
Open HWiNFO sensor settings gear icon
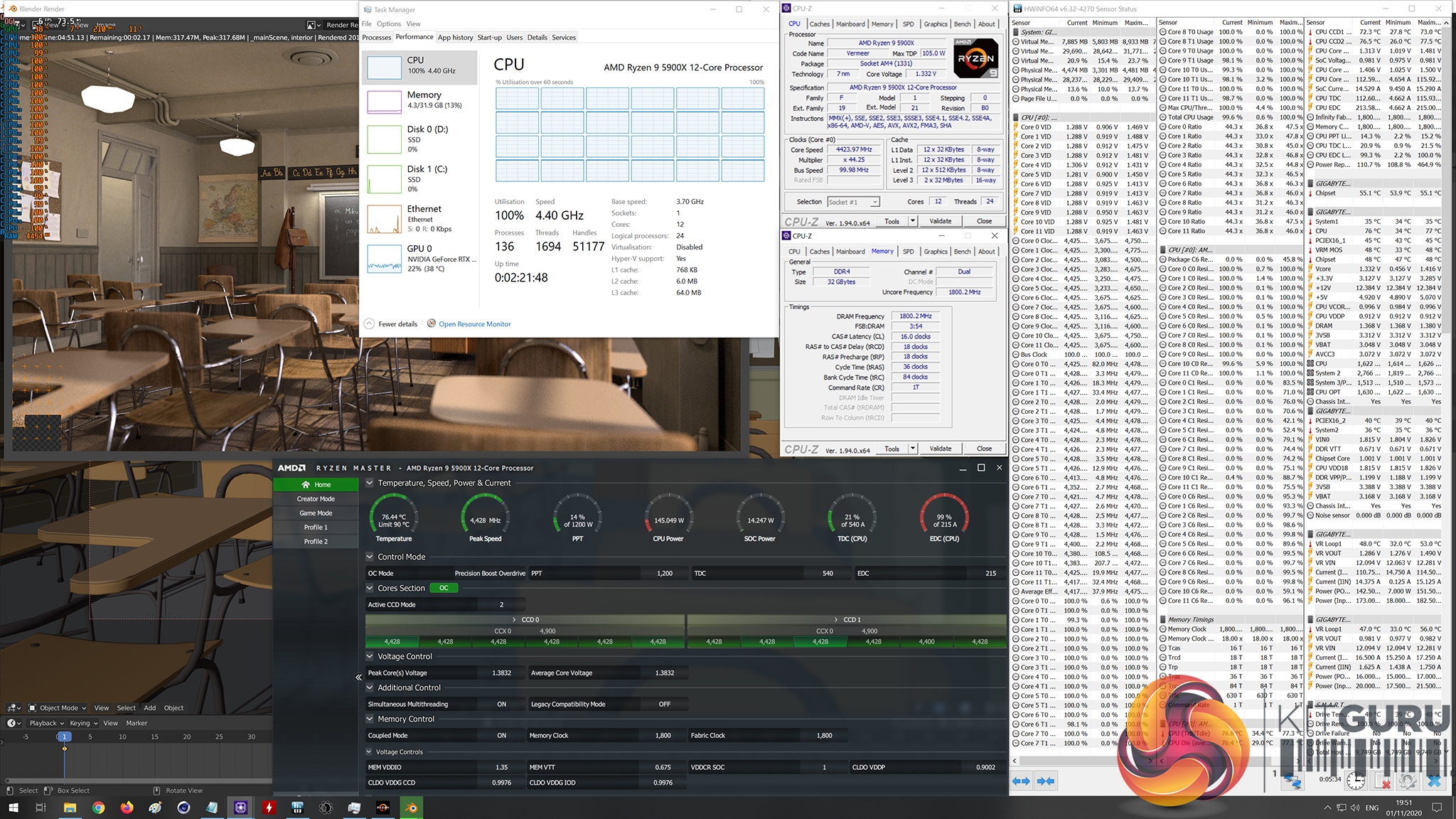[x=1407, y=781]
